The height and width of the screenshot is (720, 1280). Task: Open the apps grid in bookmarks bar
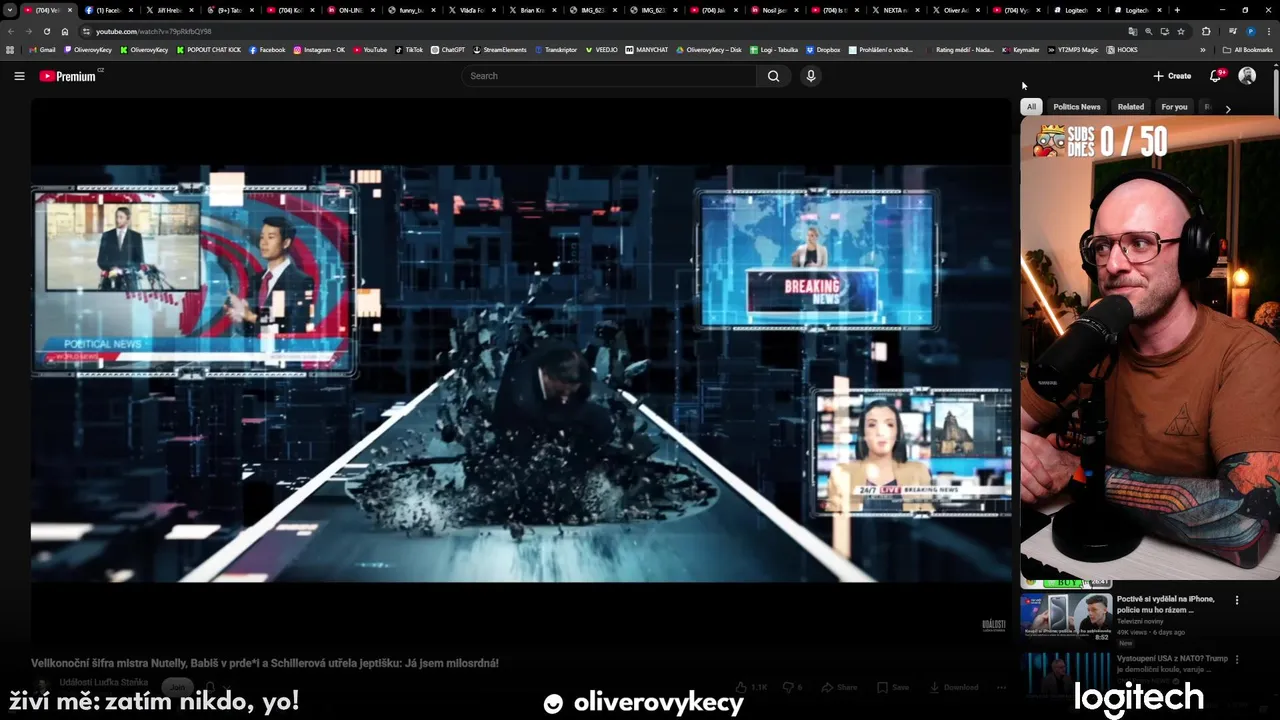coord(11,49)
